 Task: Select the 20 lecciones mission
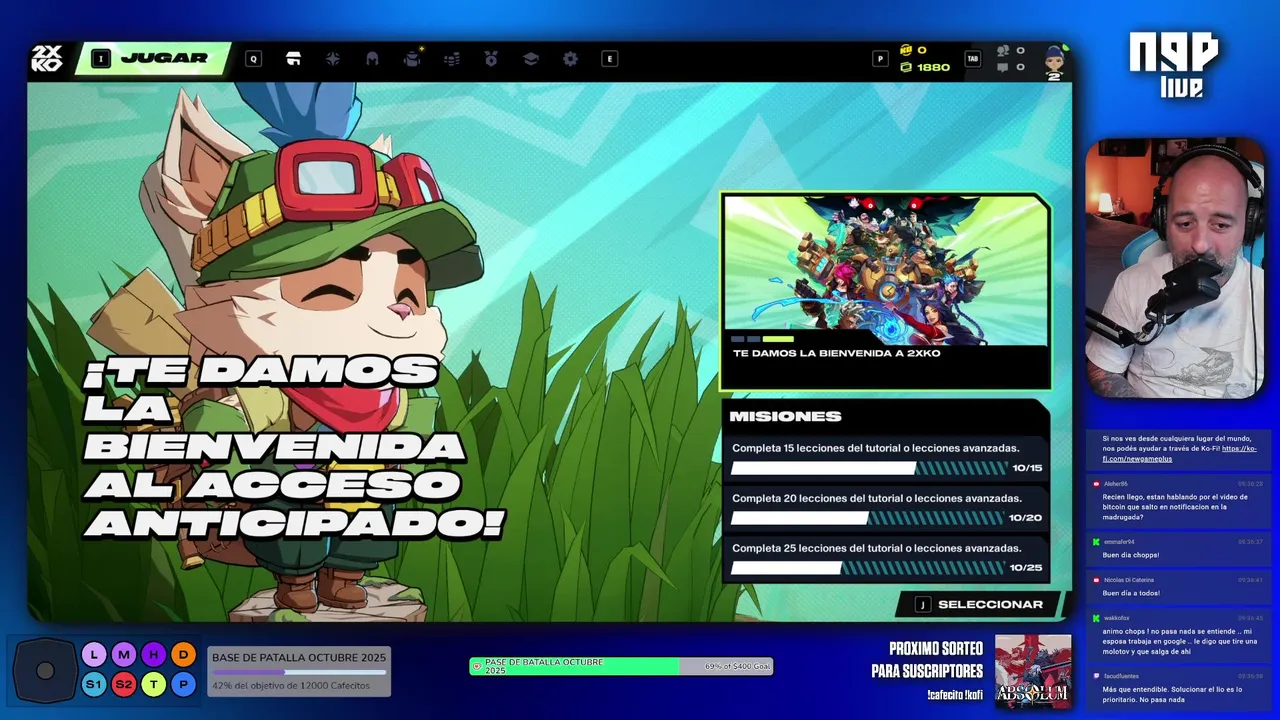coord(886,508)
